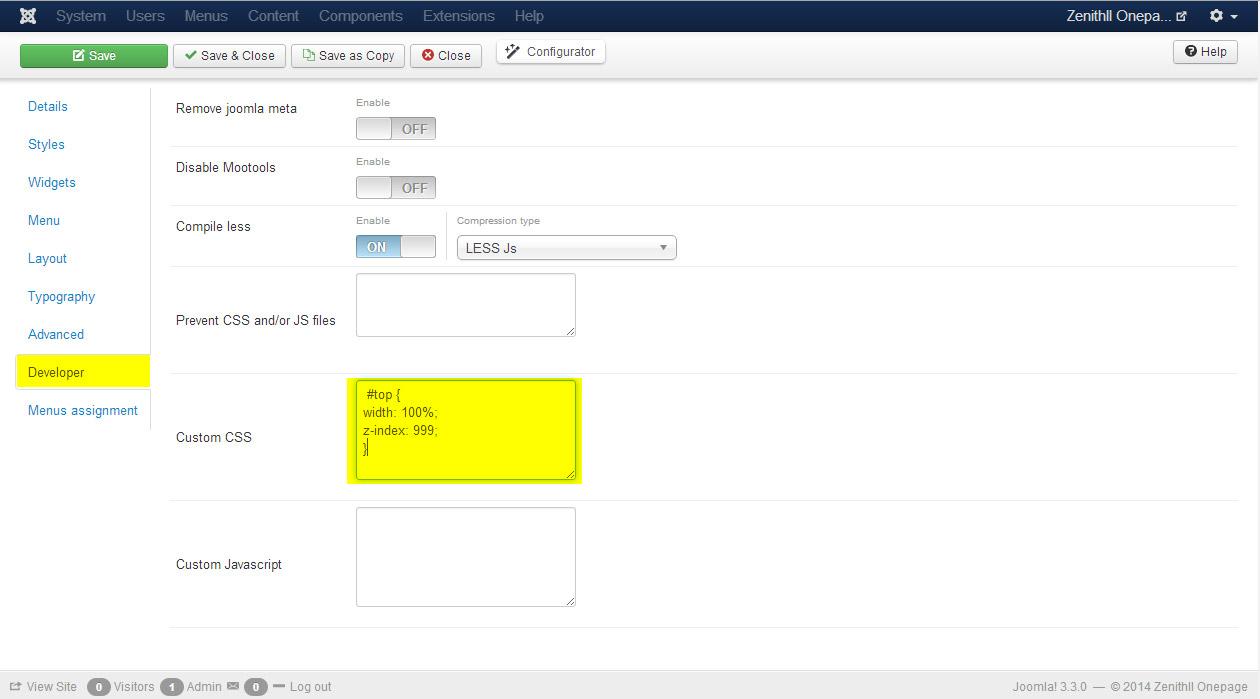Open the System menu
The image size is (1260, 699).
(x=81, y=16)
